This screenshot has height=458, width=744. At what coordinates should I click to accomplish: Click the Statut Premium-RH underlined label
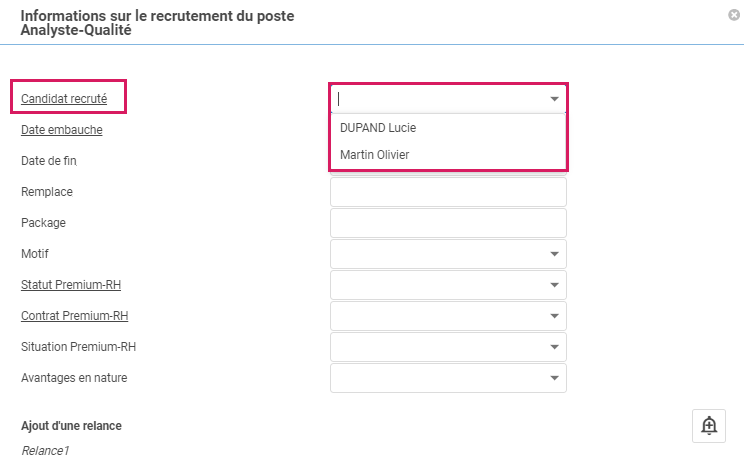pos(71,285)
